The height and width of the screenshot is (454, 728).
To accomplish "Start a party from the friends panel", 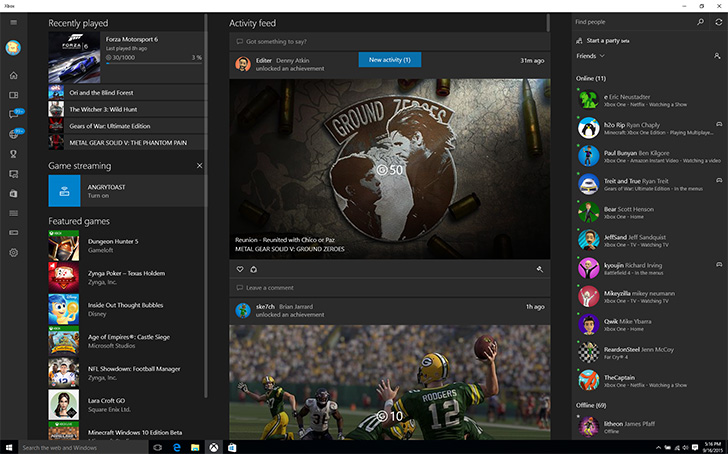I will pos(609,40).
